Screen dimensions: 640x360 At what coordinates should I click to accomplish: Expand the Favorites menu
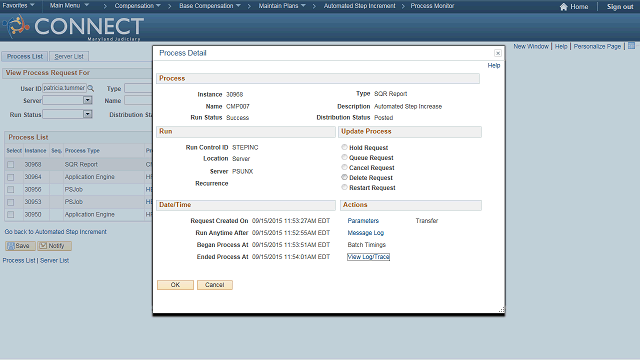[x=18, y=6]
